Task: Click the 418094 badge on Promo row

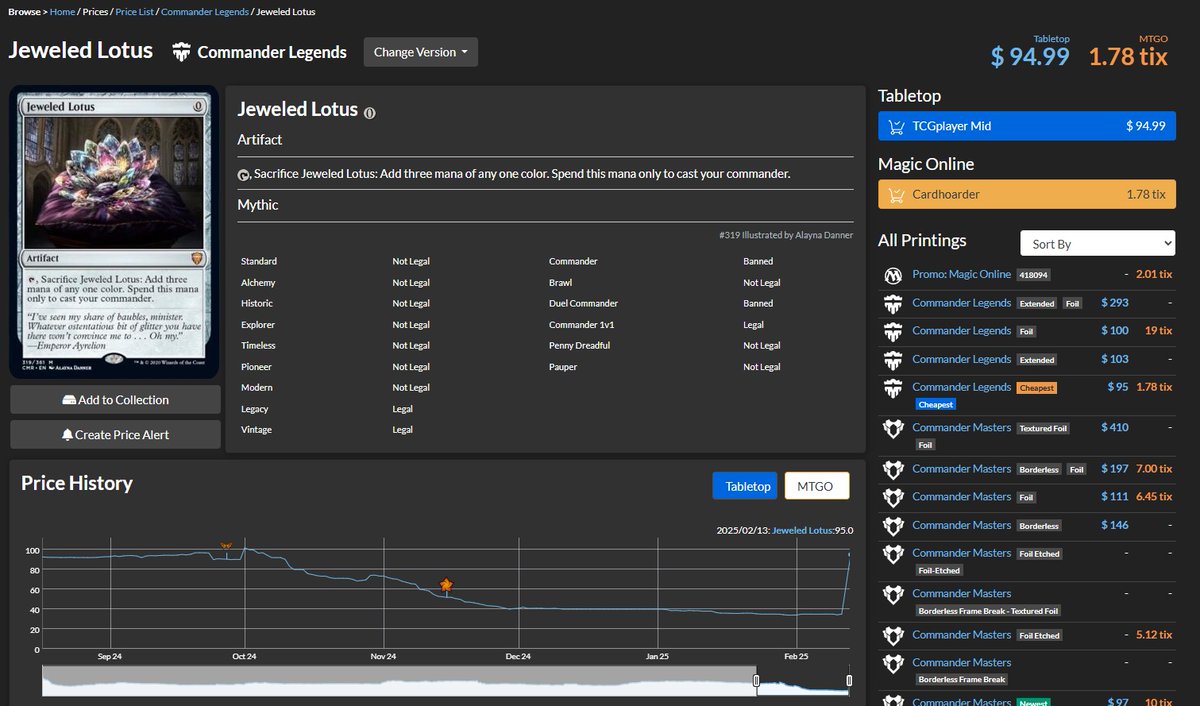Action: pyautogui.click(x=1034, y=275)
